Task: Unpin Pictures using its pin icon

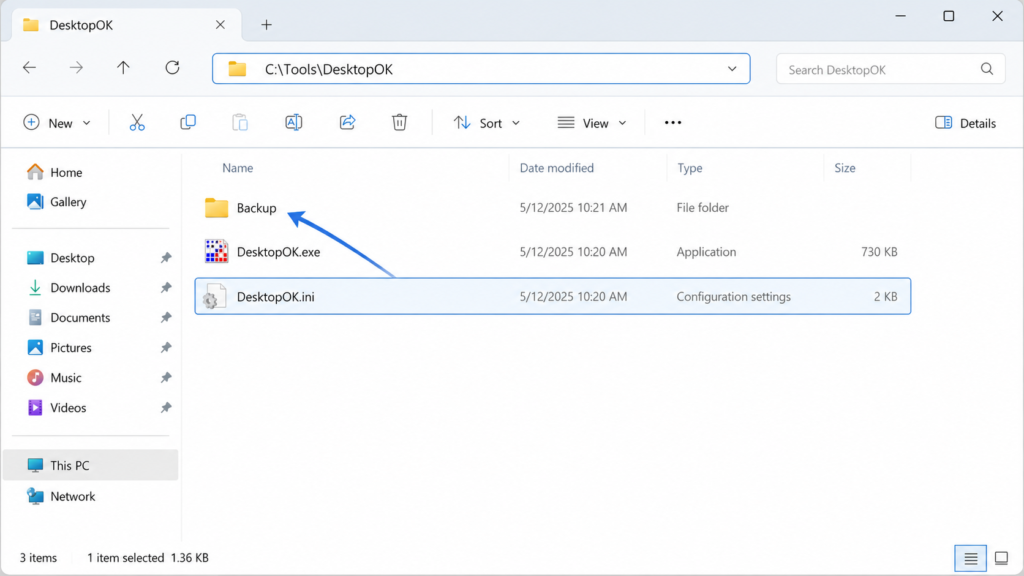Action: 166,348
